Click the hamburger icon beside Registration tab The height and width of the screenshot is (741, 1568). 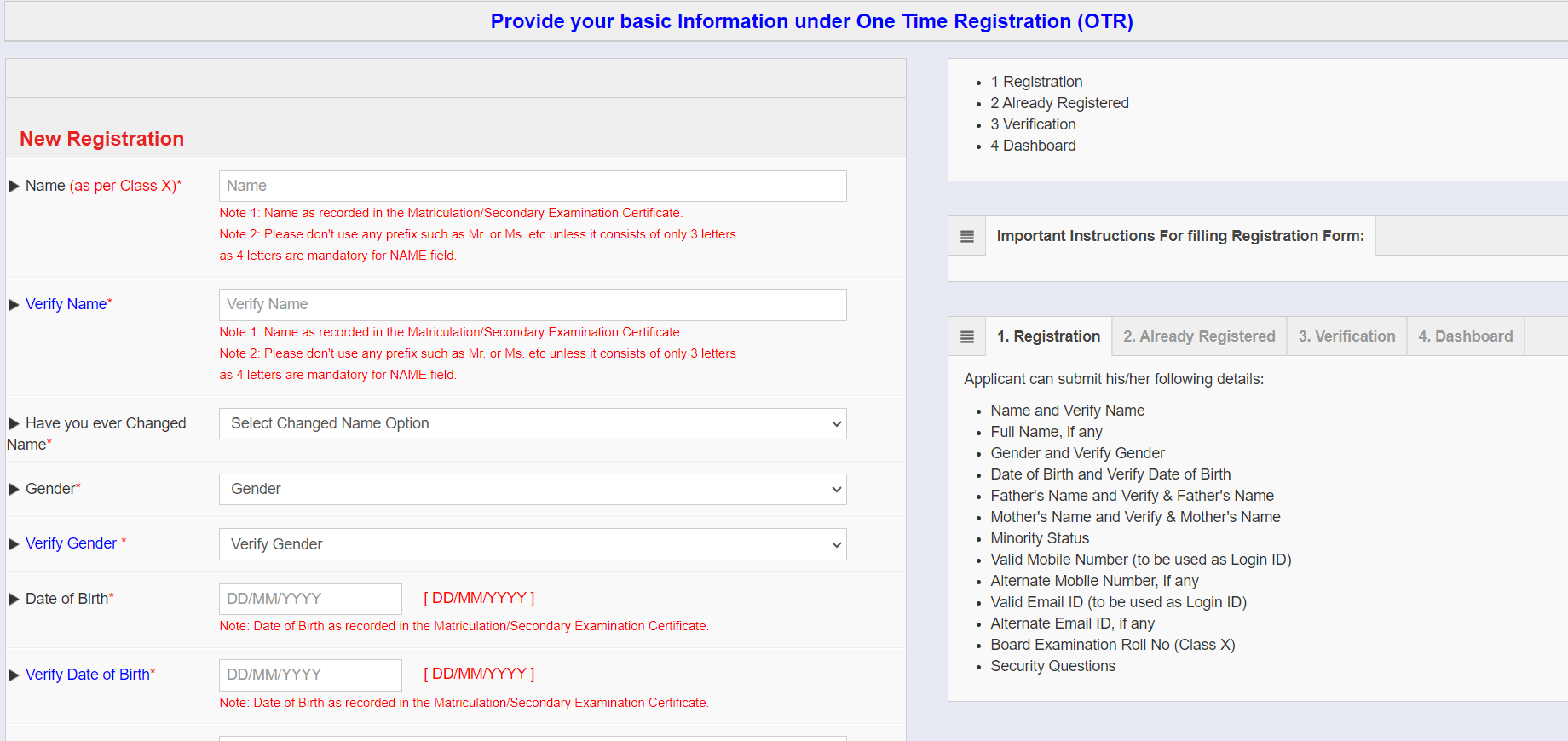pos(966,336)
